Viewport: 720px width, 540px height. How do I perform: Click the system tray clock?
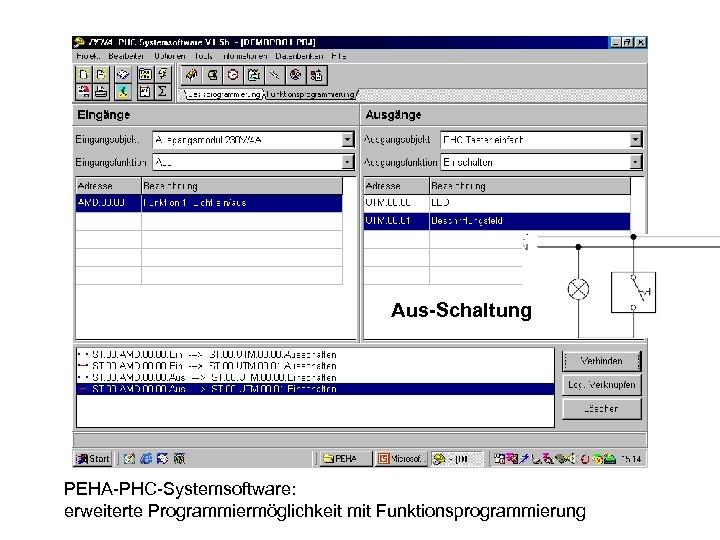click(631, 459)
